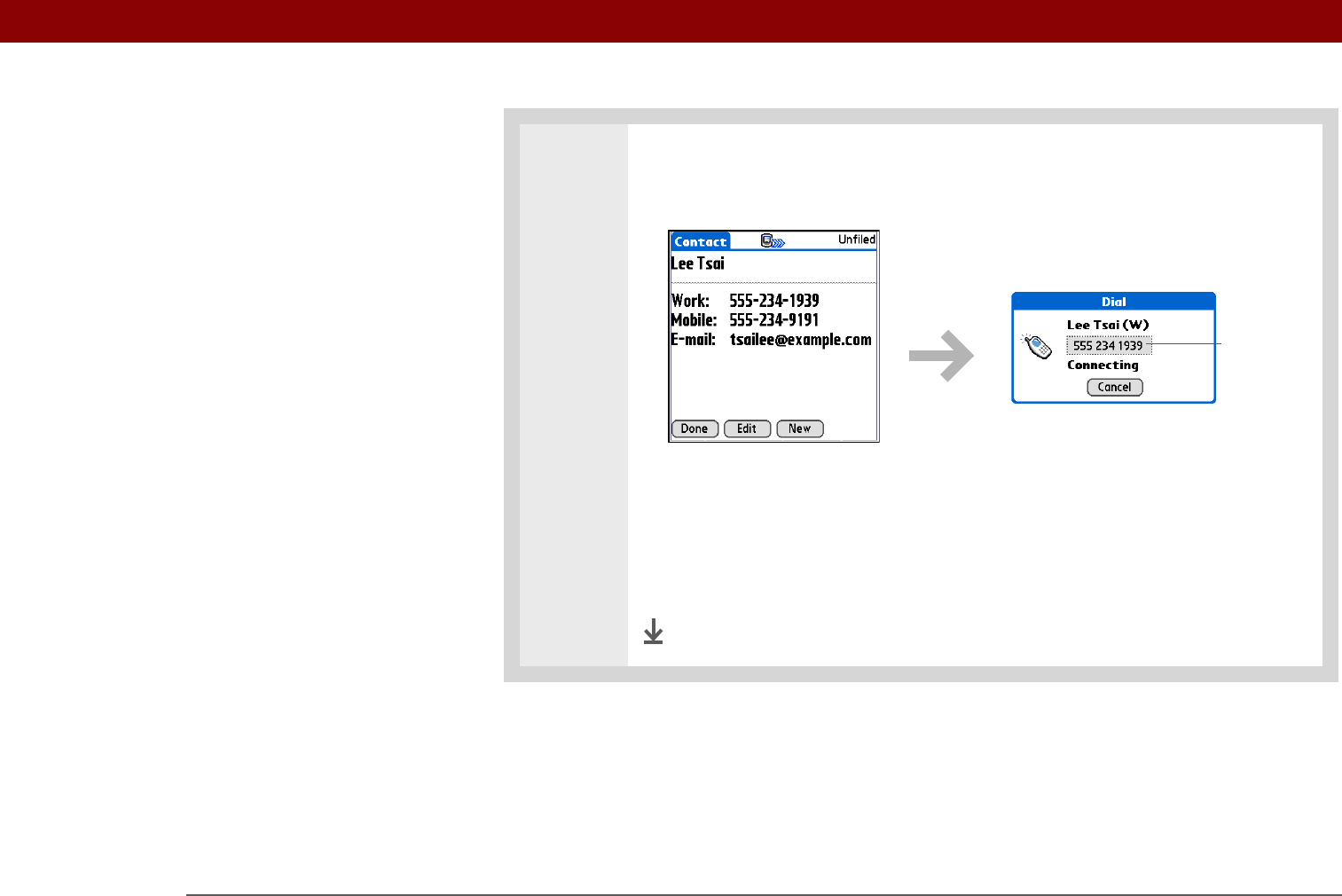Select the Unfiled category label

(857, 240)
